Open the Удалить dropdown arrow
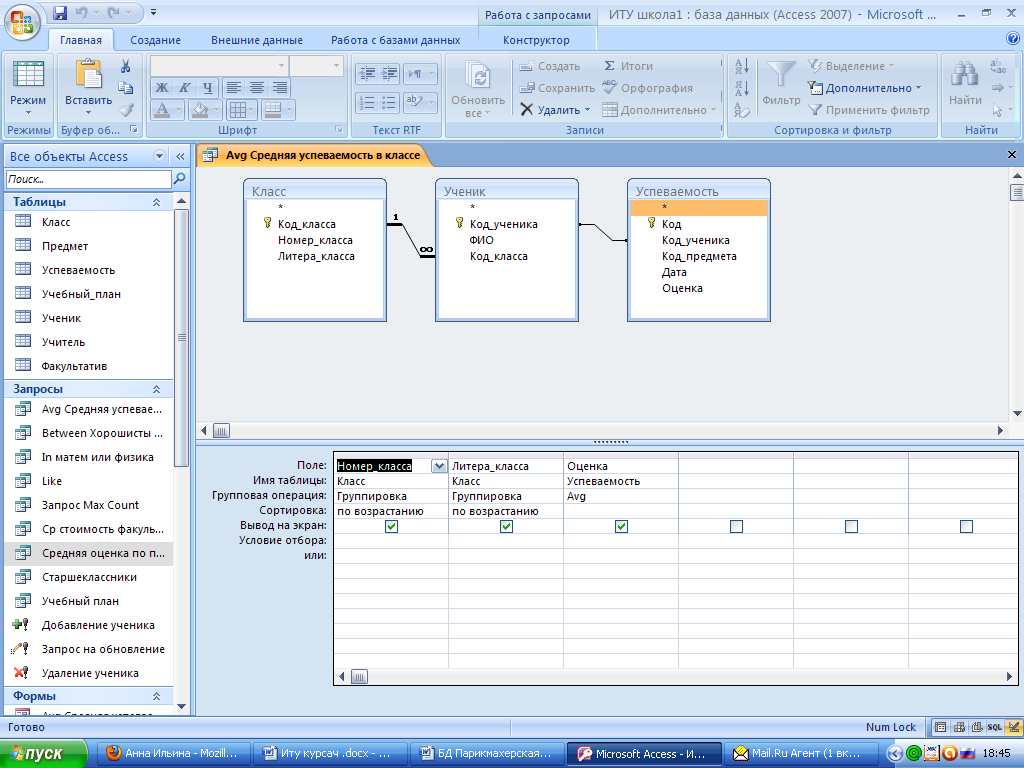The image size is (1024, 768). [x=587, y=110]
